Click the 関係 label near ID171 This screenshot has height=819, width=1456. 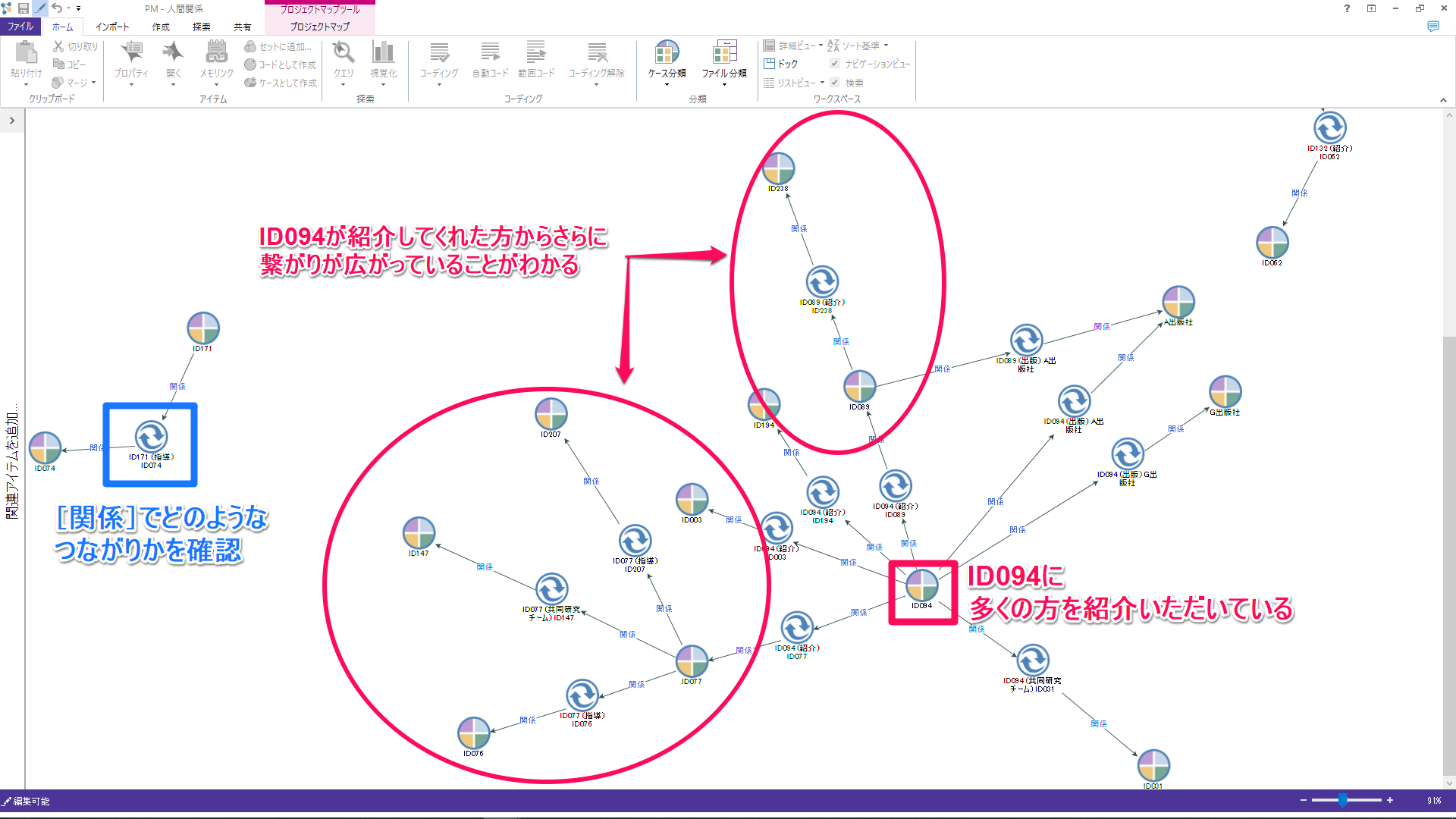click(177, 386)
